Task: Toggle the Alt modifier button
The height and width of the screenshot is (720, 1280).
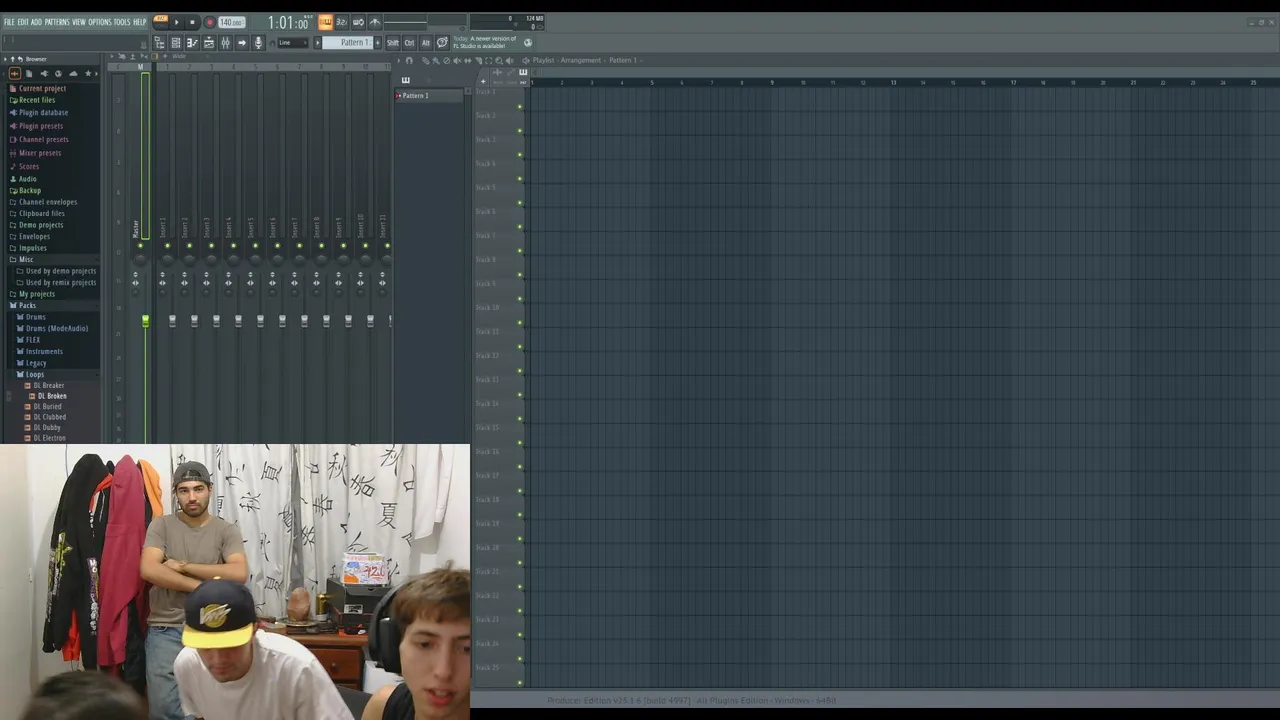Action: 425,43
